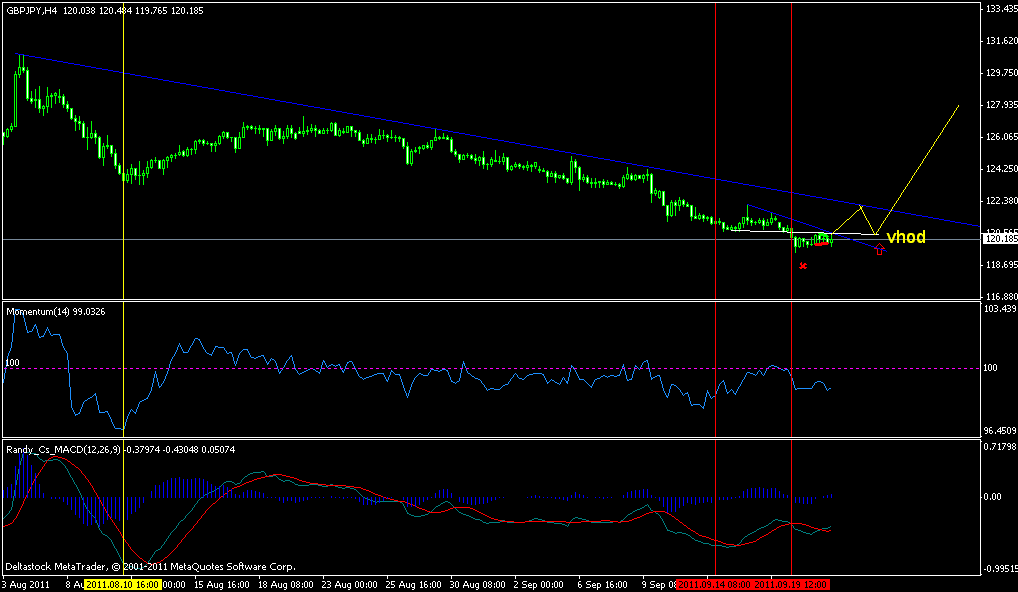Click the '23 Aug 00:00' time axis label

349,585
